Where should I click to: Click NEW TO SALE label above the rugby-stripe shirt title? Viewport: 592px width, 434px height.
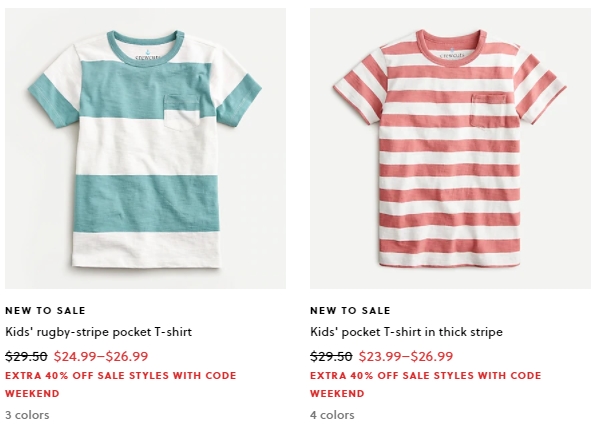[45, 311]
